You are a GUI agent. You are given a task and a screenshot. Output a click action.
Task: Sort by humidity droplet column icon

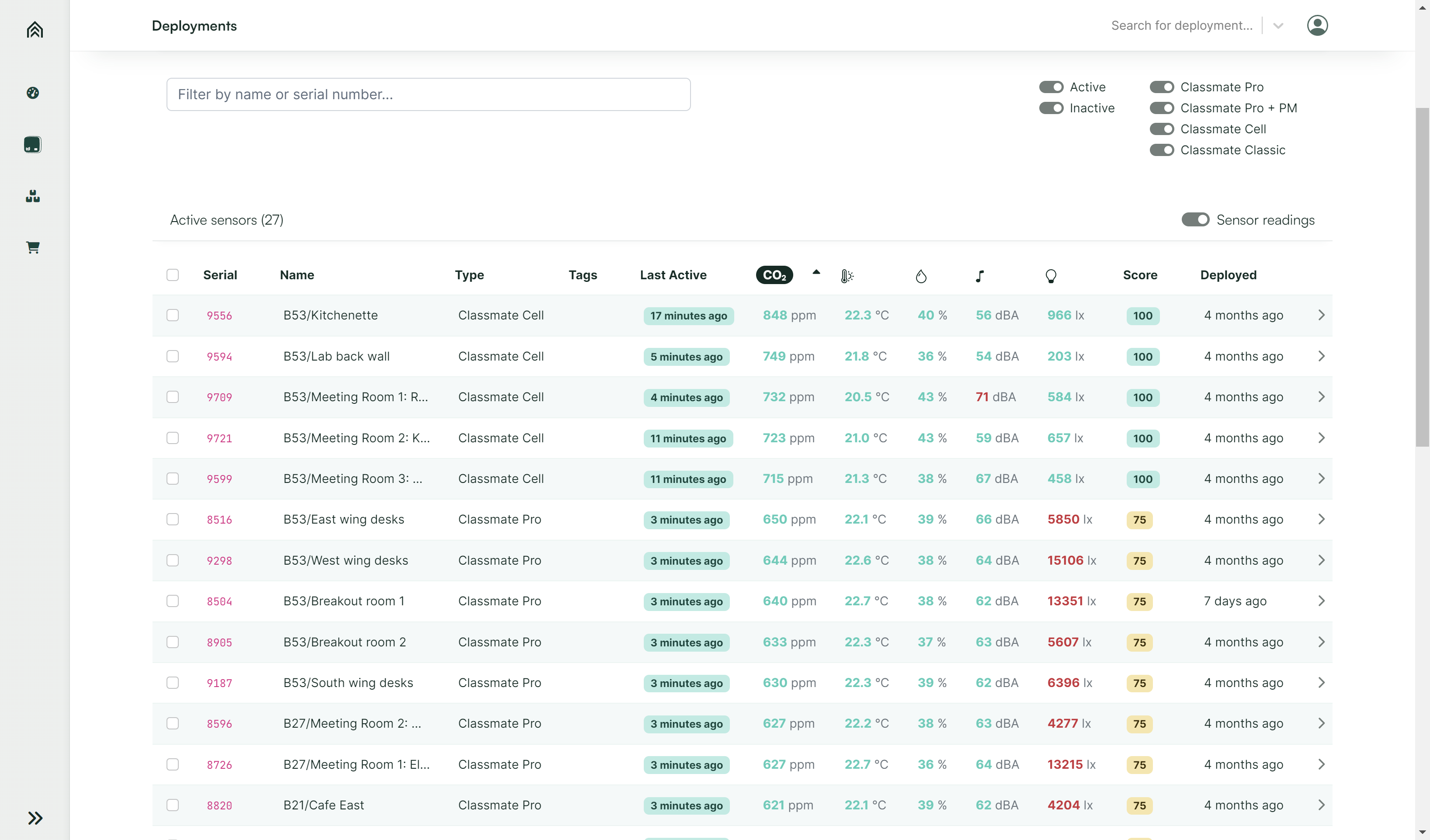[x=920, y=276]
